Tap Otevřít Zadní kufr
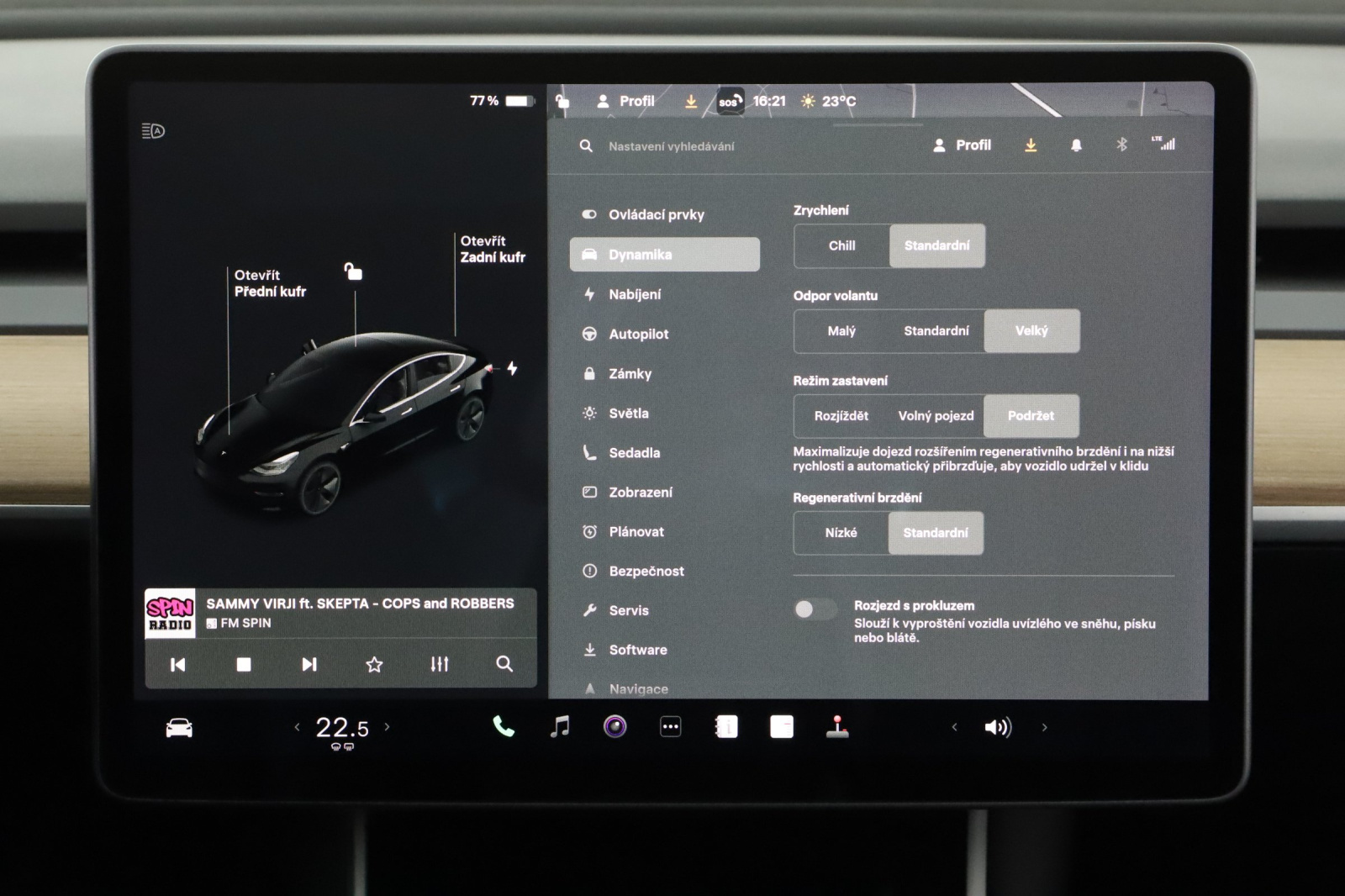The height and width of the screenshot is (896, 1345). point(492,250)
